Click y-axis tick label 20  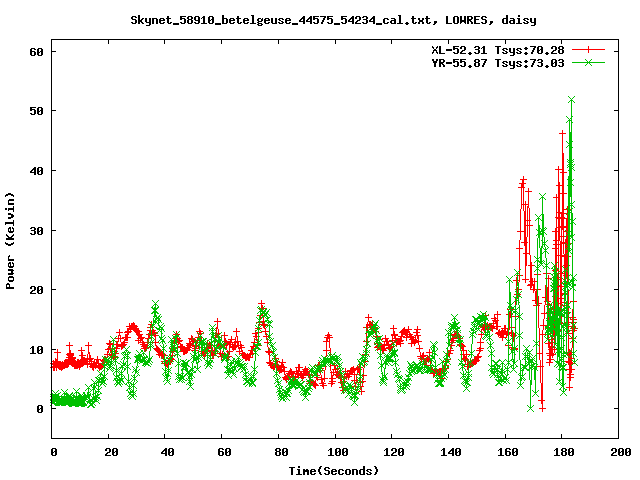point(36,290)
